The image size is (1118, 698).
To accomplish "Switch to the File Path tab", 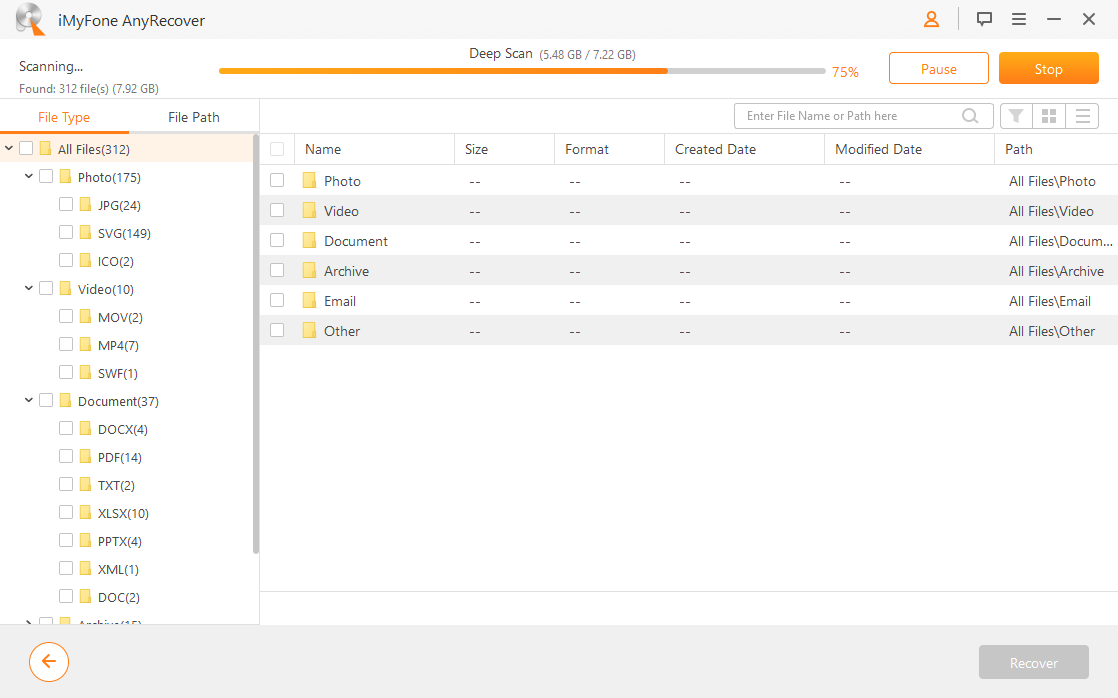I will [x=193, y=116].
